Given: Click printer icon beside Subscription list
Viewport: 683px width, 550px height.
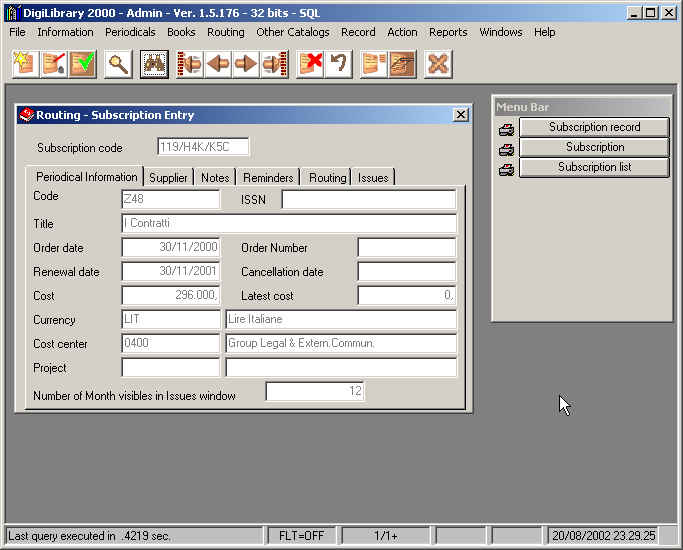Looking at the screenshot, I should (507, 168).
